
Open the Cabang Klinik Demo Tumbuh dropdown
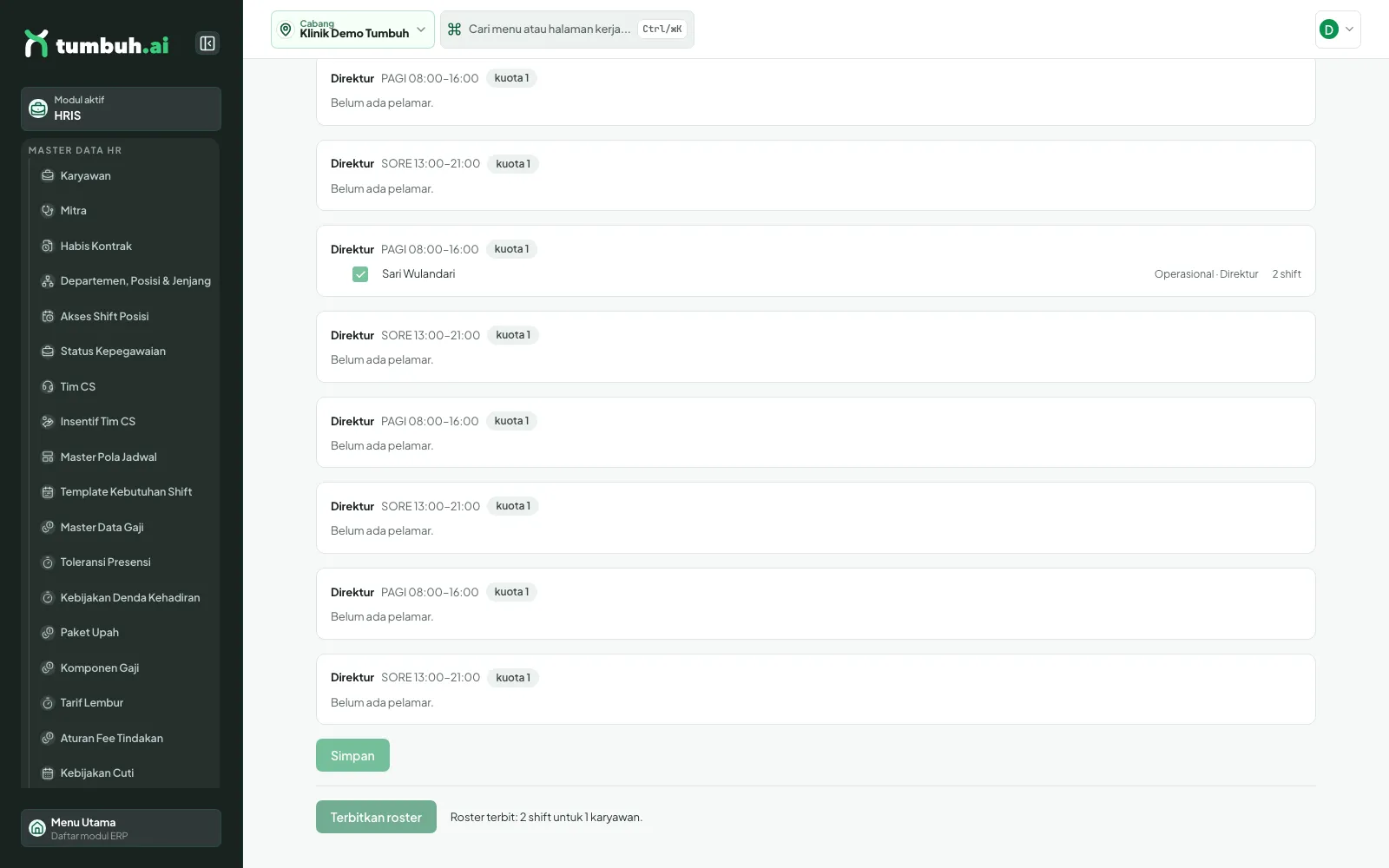tap(352, 30)
